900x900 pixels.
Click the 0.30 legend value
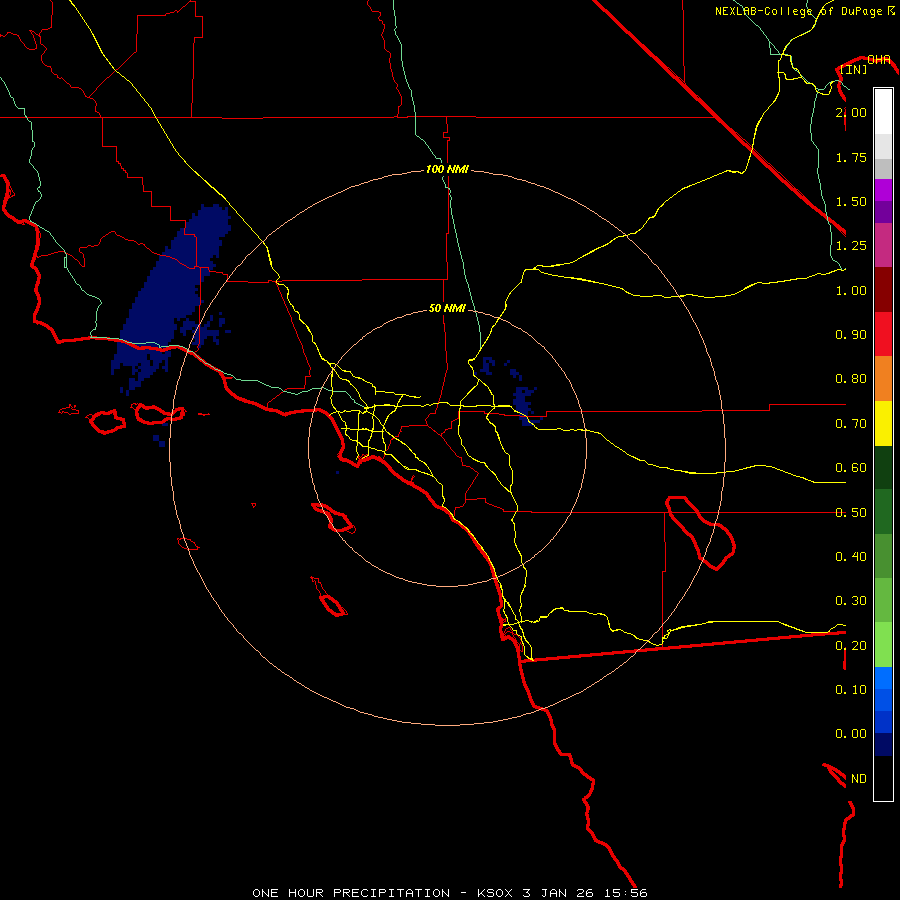point(851,601)
